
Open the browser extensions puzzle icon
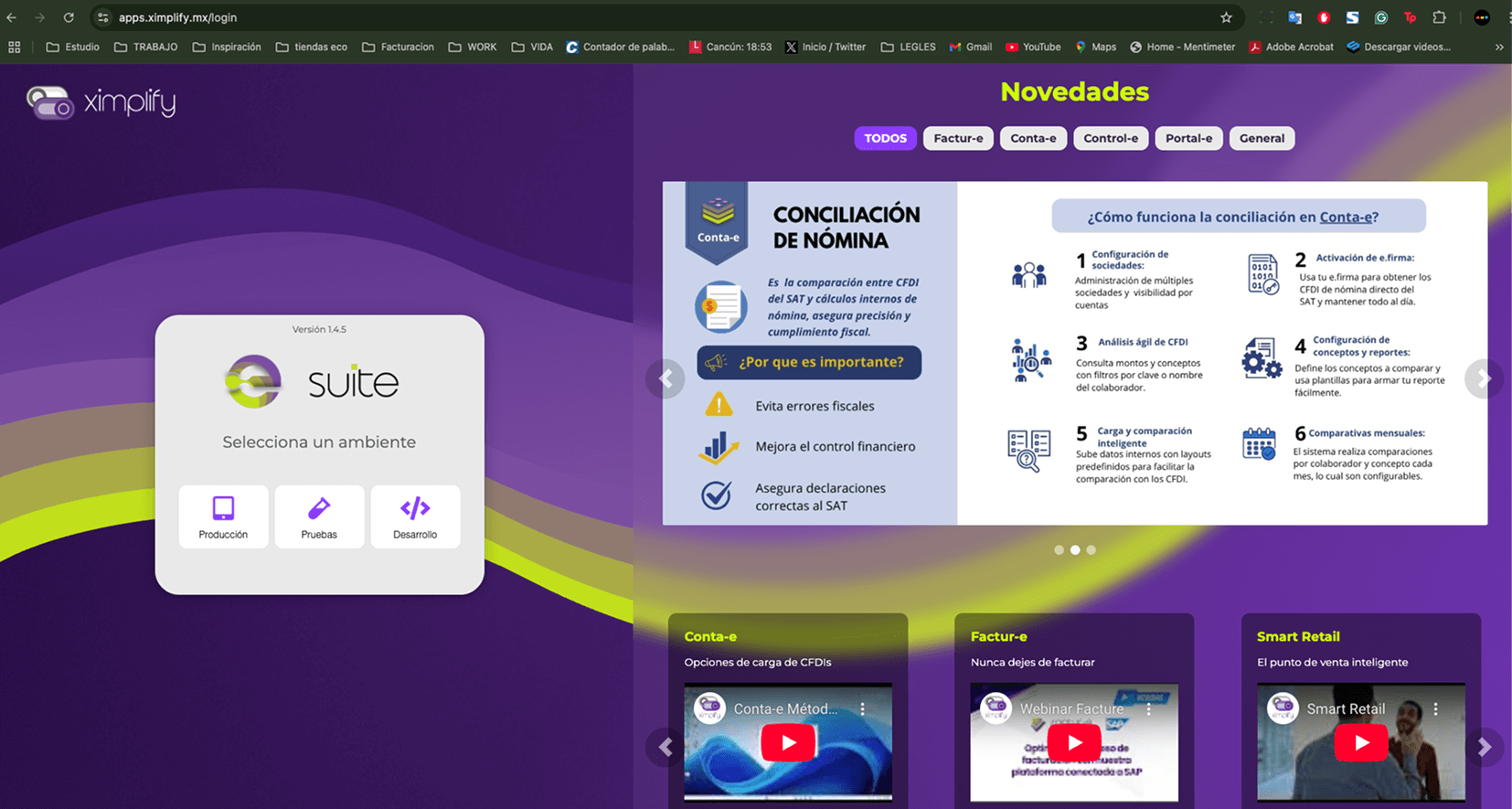point(1439,17)
